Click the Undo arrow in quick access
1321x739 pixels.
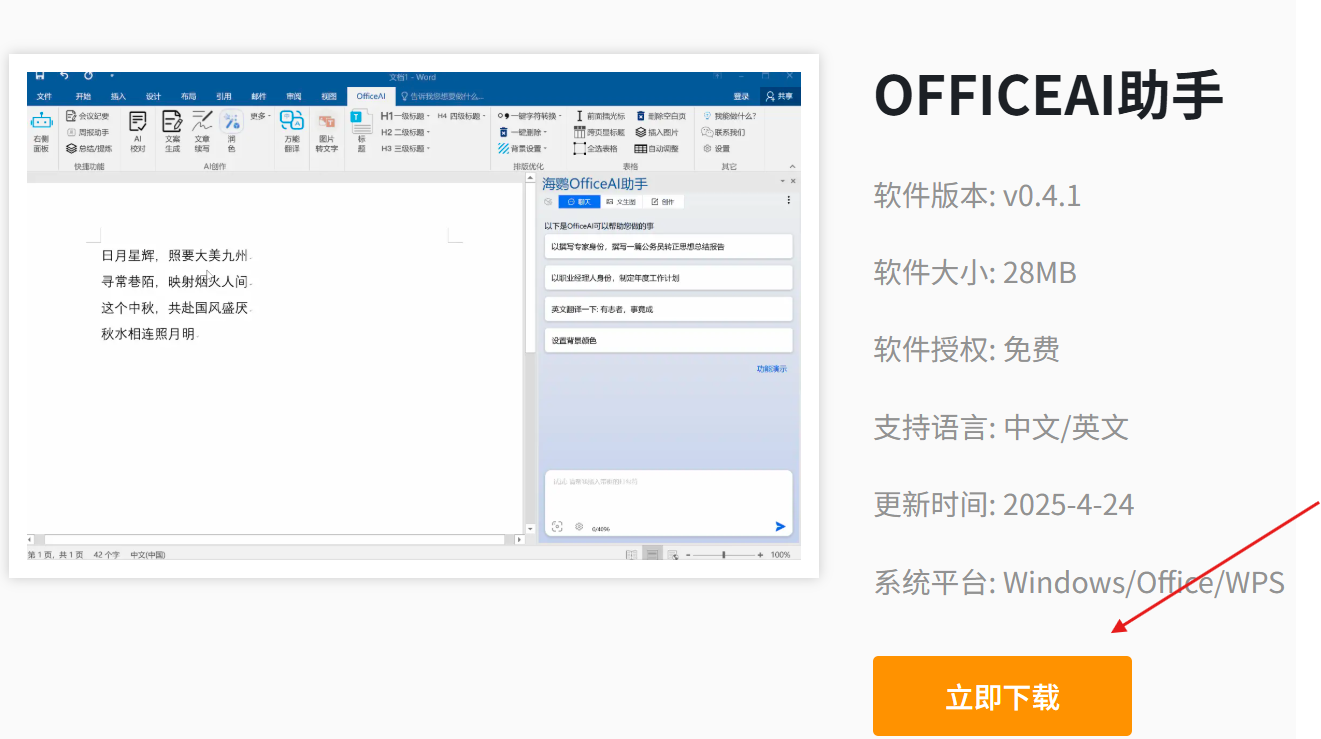pyautogui.click(x=64, y=75)
